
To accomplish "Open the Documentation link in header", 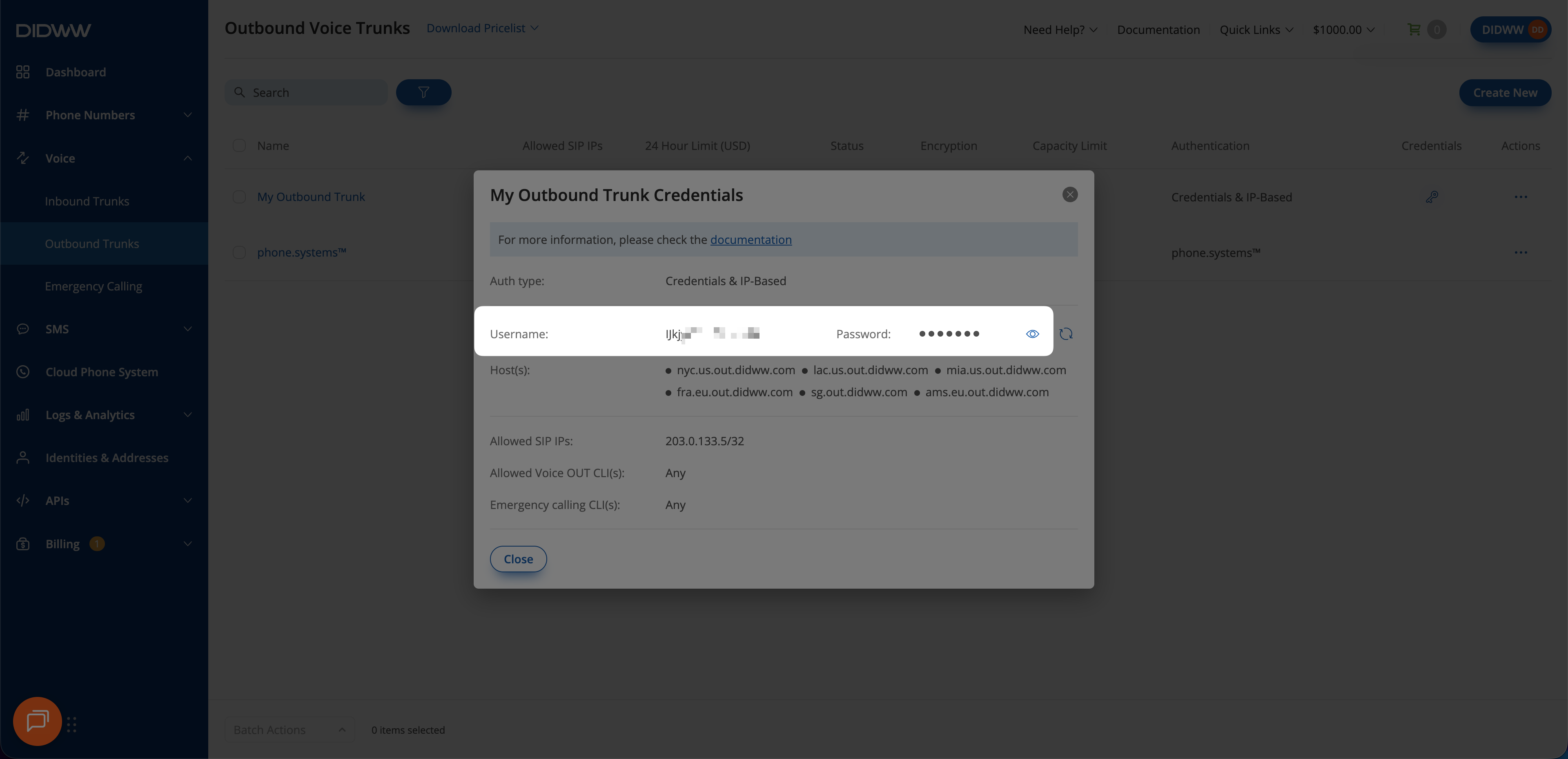I will 1158,29.
